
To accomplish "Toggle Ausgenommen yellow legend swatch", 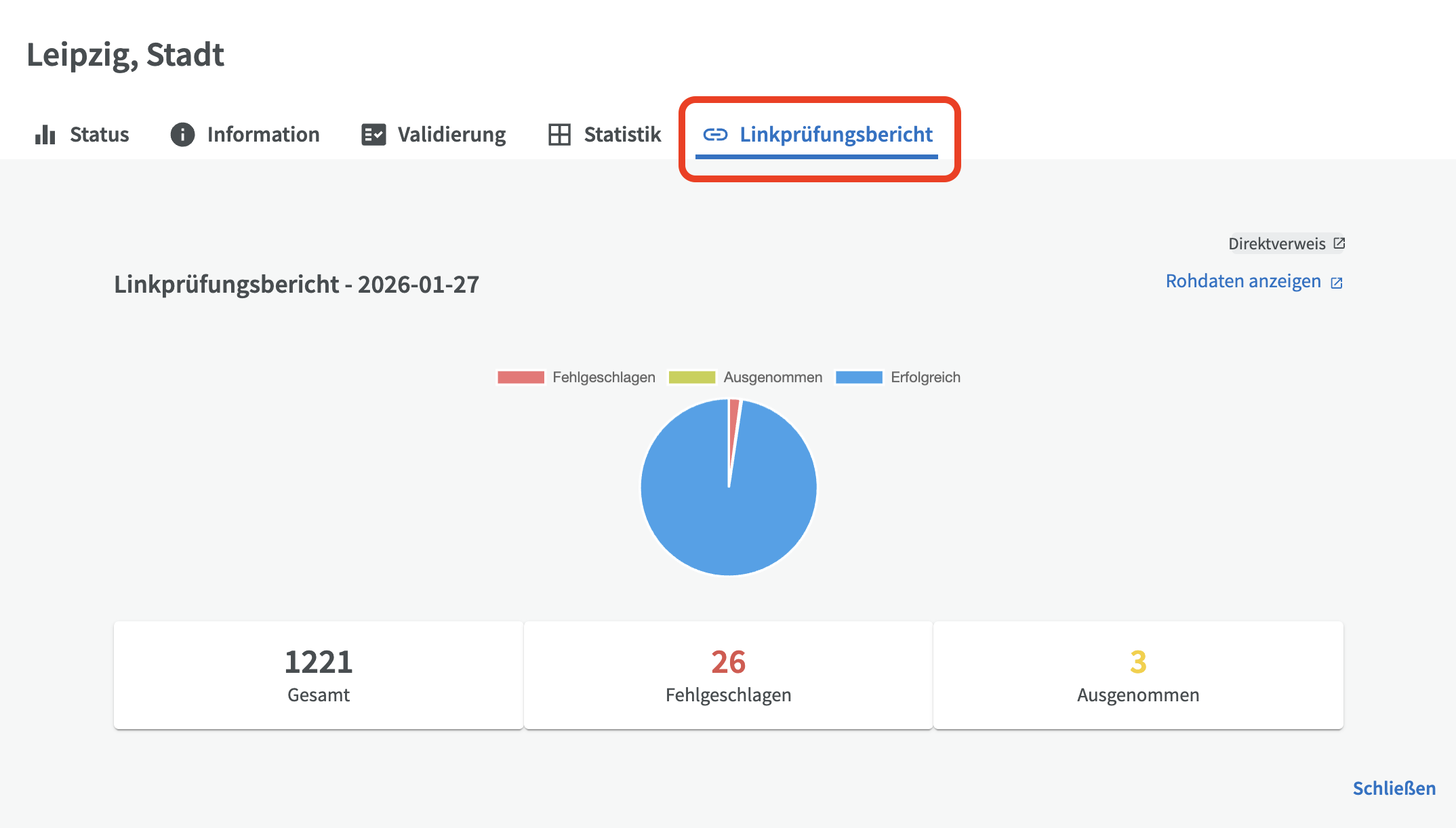I will tap(692, 377).
